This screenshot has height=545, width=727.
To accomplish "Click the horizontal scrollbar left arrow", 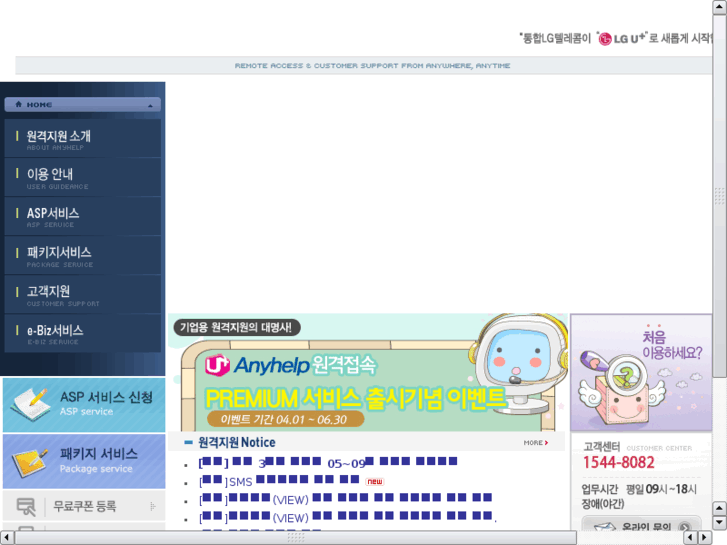I will (x=7, y=538).
